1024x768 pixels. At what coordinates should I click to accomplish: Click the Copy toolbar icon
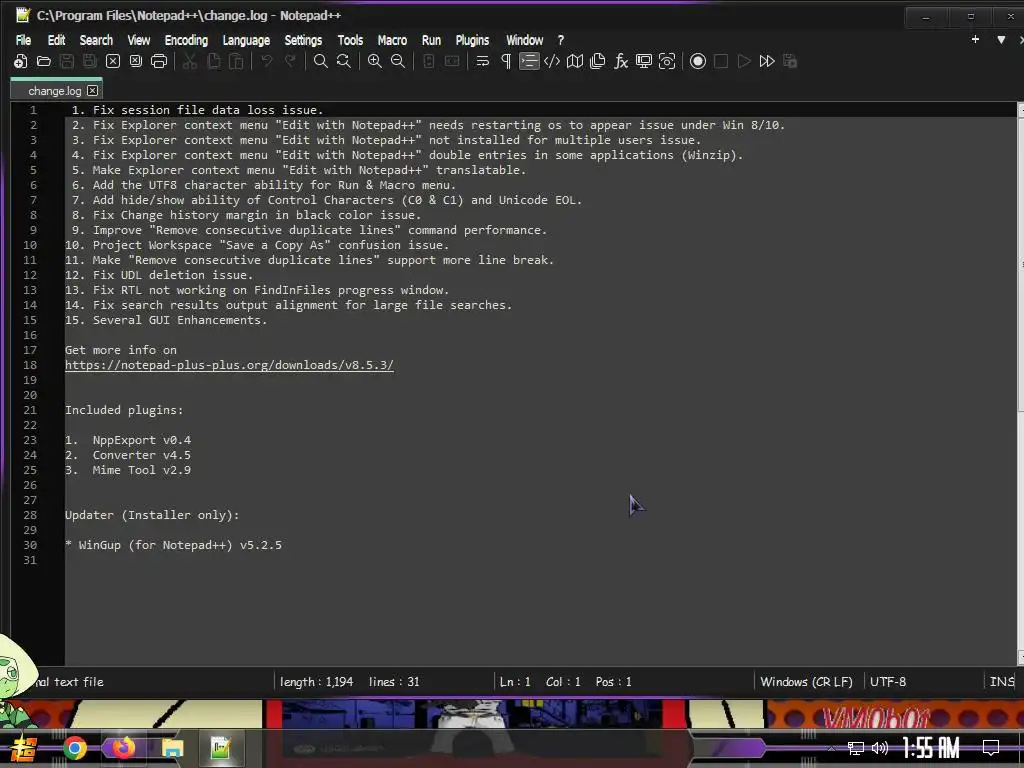click(x=213, y=61)
